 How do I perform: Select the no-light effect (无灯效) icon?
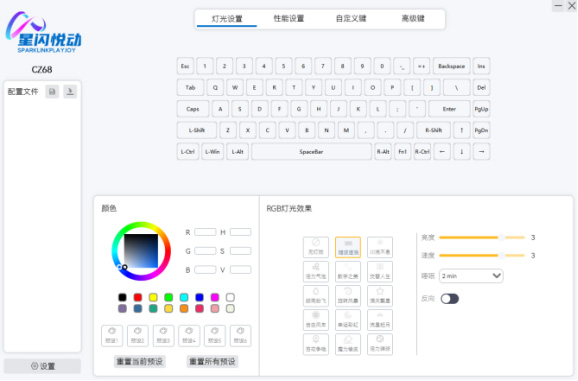[316, 247]
